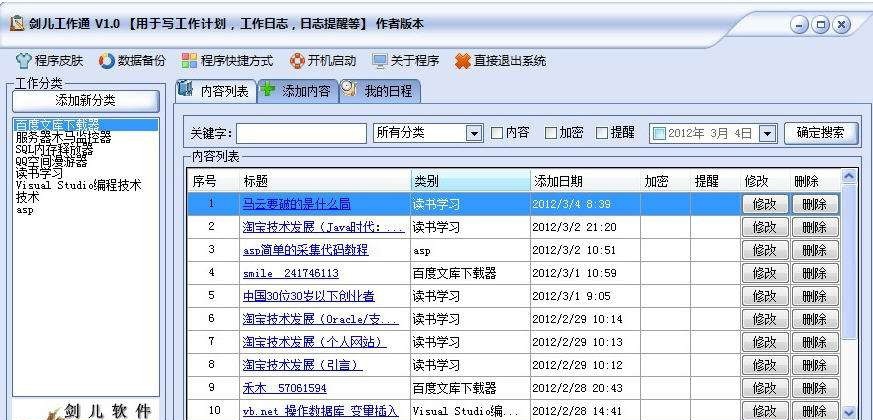Open link 禾木 57061594

click(285, 388)
